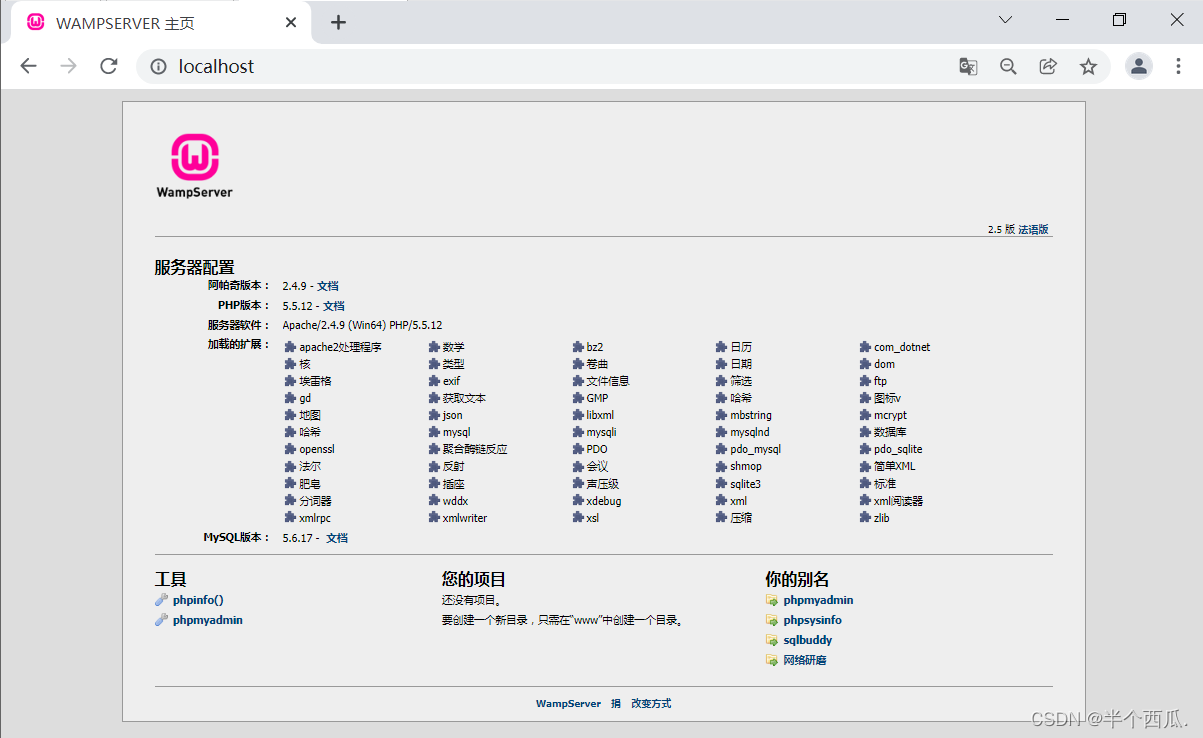Click puzzle icon beside xdebug extension
The width and height of the screenshot is (1203, 738).
click(x=578, y=501)
